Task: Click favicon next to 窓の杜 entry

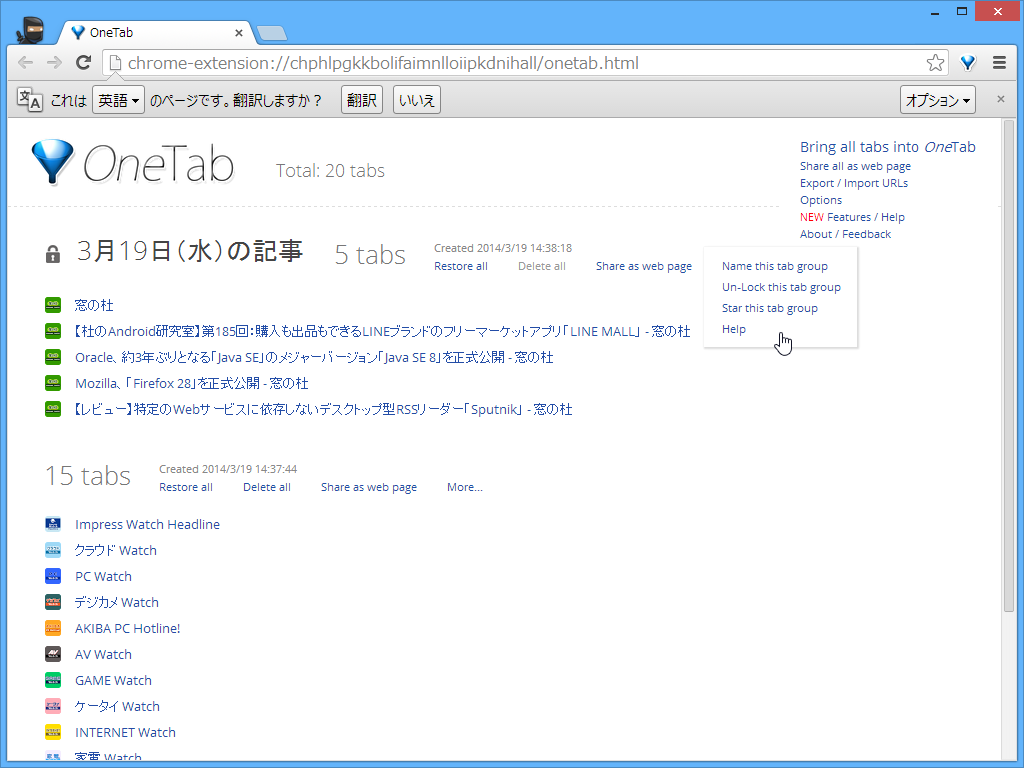Action: [x=53, y=305]
